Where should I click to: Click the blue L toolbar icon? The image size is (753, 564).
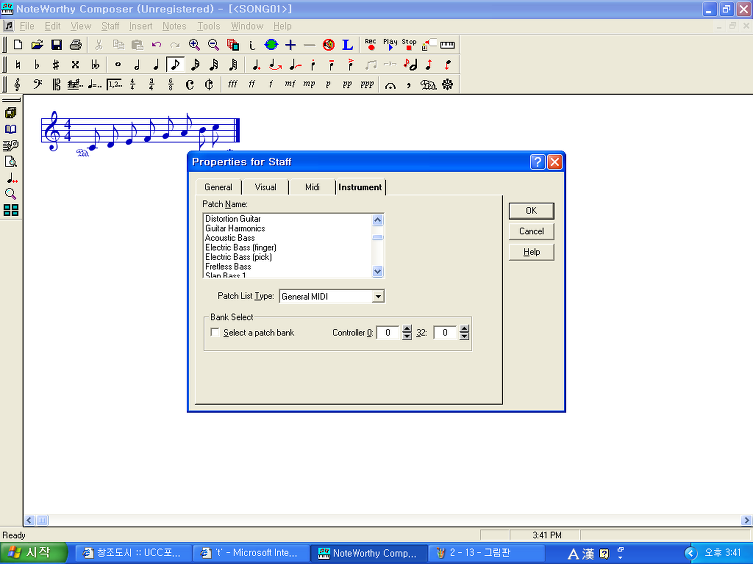pos(348,45)
